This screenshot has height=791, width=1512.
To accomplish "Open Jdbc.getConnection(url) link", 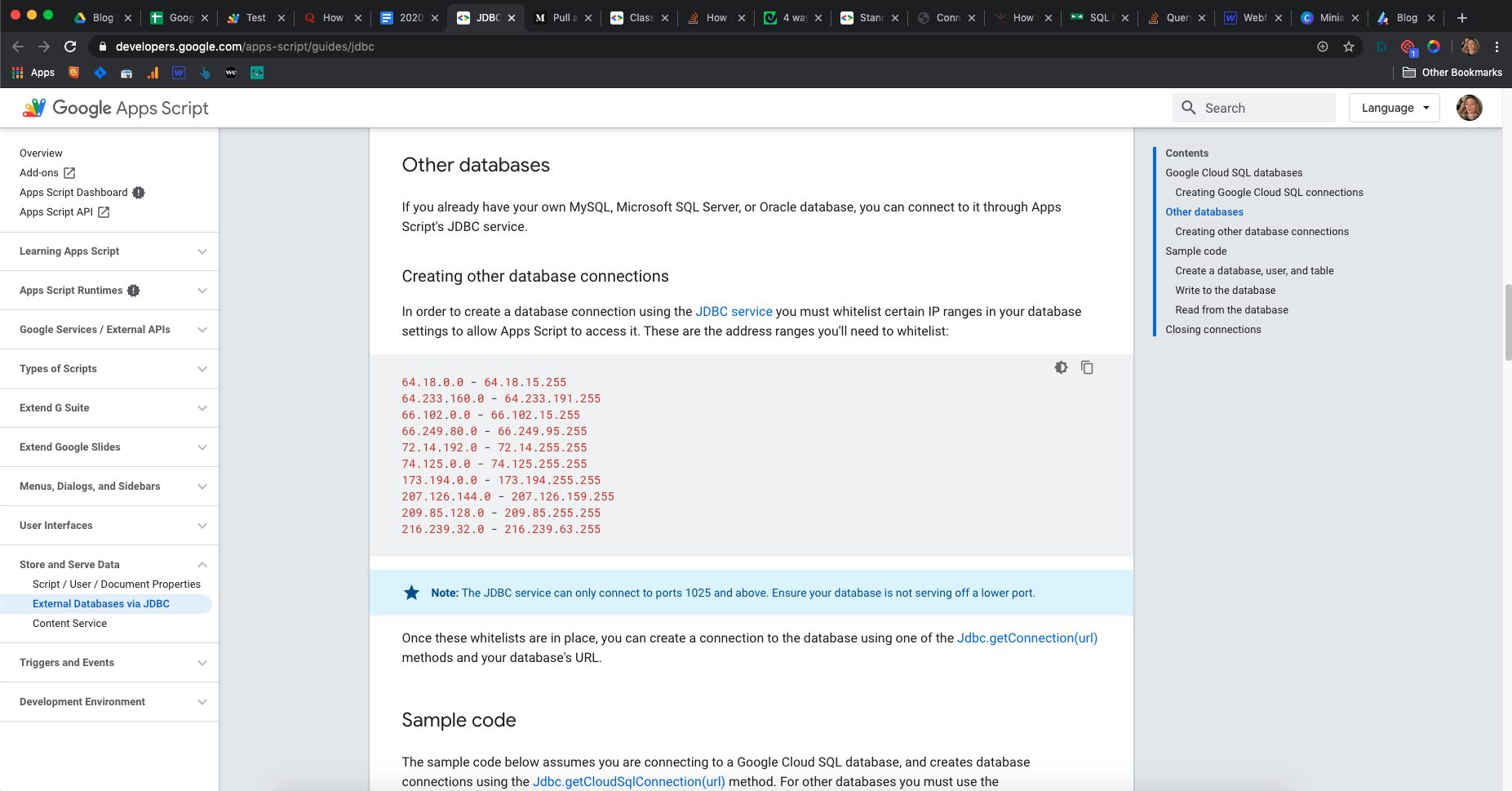I will click(1026, 638).
